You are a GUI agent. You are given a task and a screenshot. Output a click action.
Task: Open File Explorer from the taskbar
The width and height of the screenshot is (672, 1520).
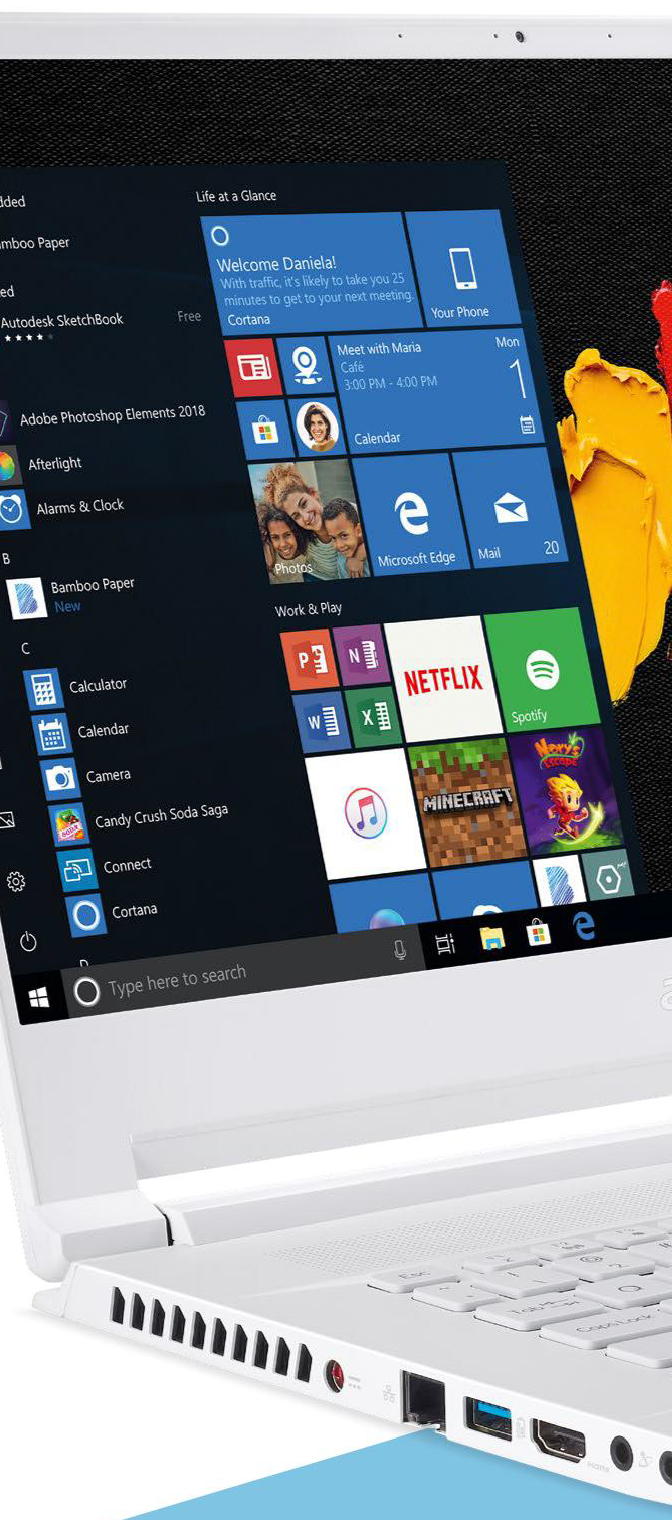(x=491, y=937)
